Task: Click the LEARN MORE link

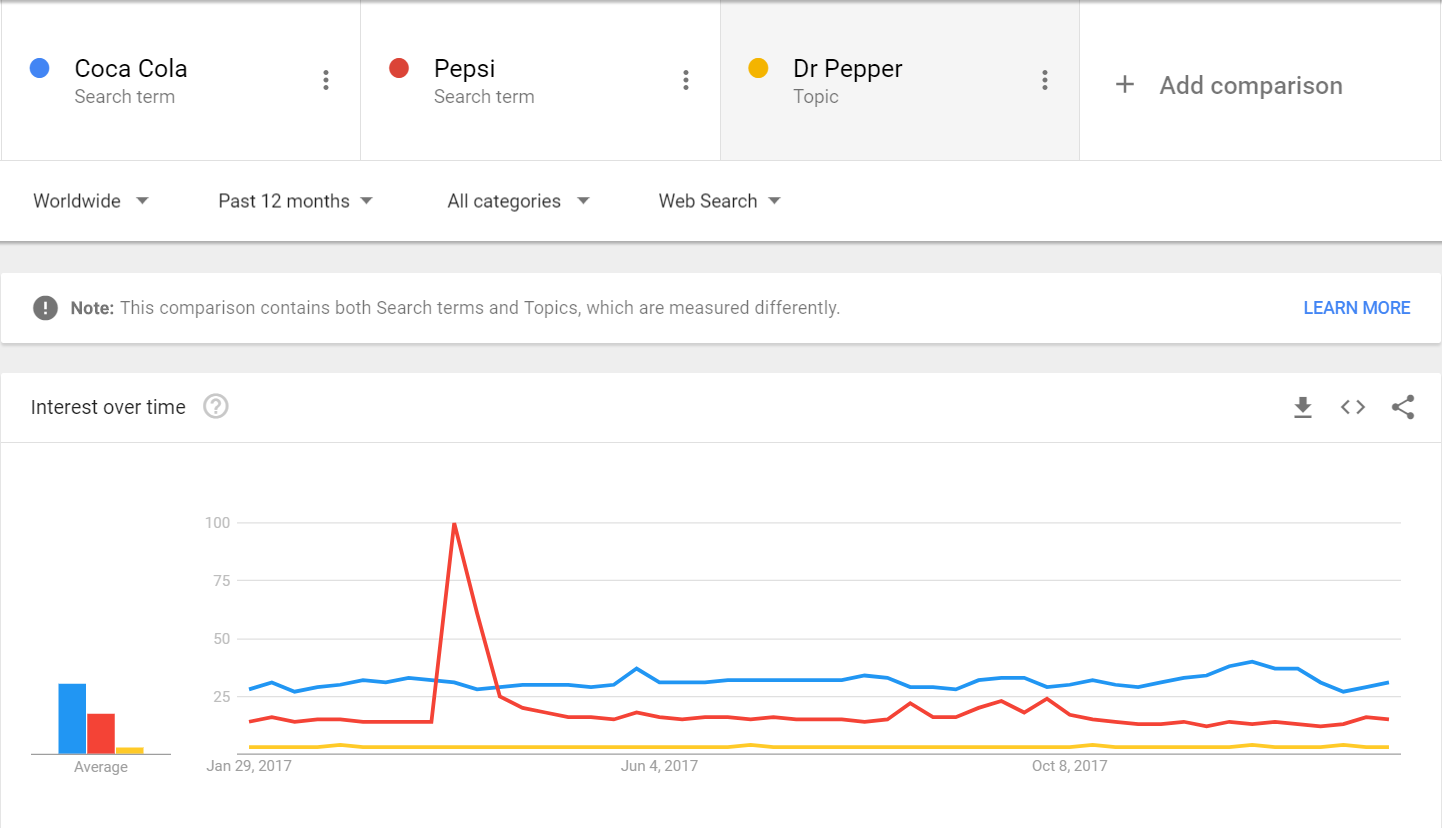Action: [1356, 308]
